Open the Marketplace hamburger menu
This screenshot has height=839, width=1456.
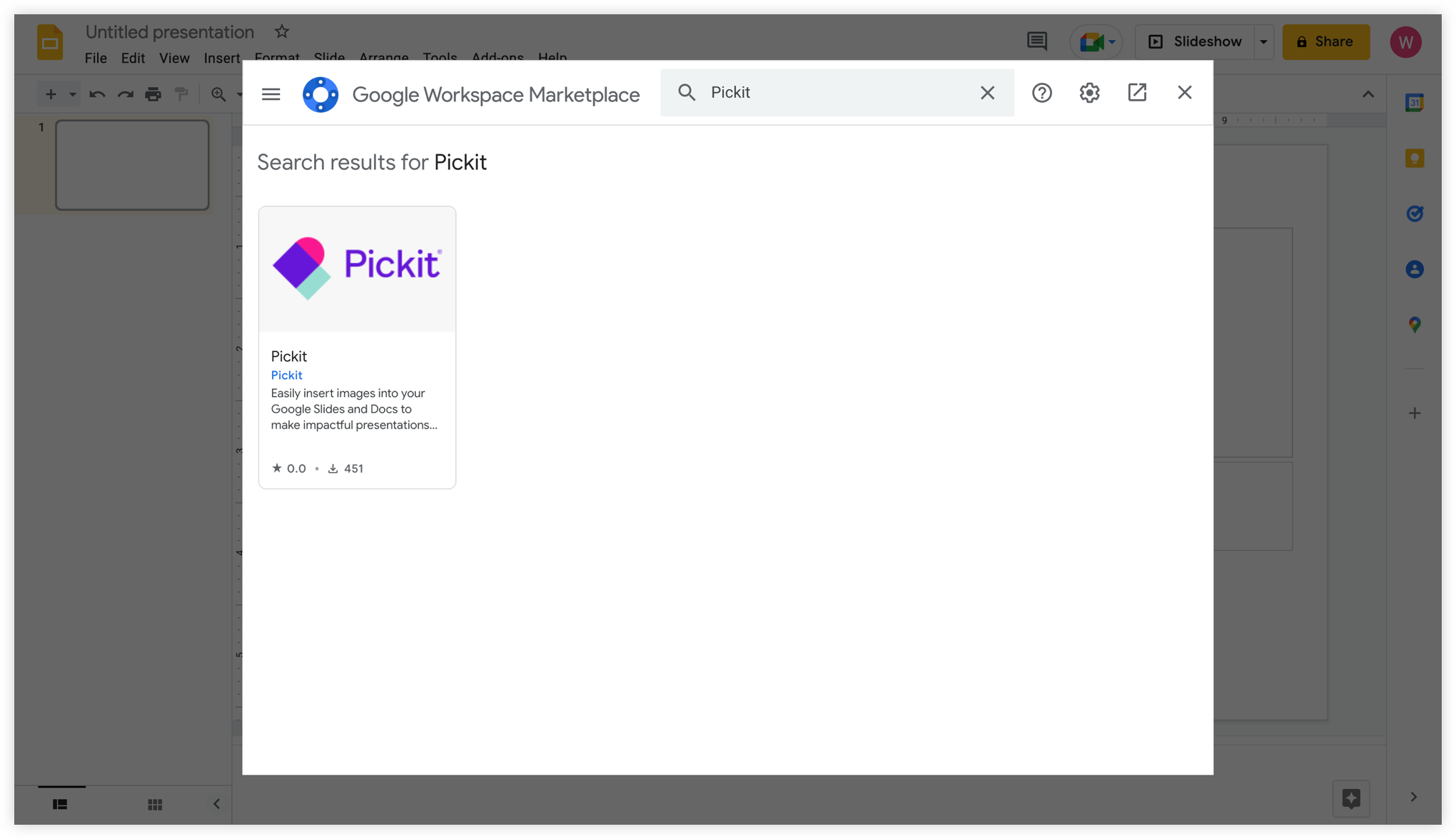(271, 94)
